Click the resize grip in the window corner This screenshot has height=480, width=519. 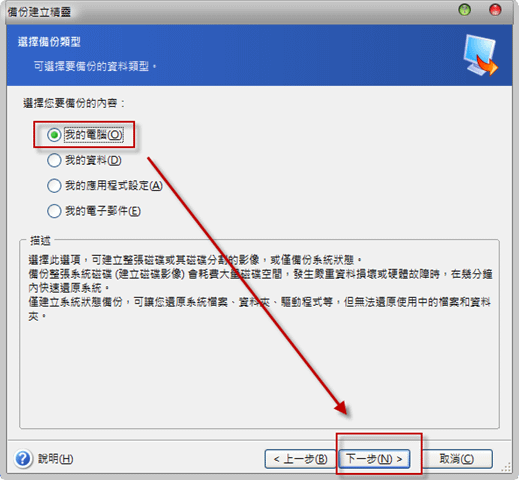click(x=506, y=467)
